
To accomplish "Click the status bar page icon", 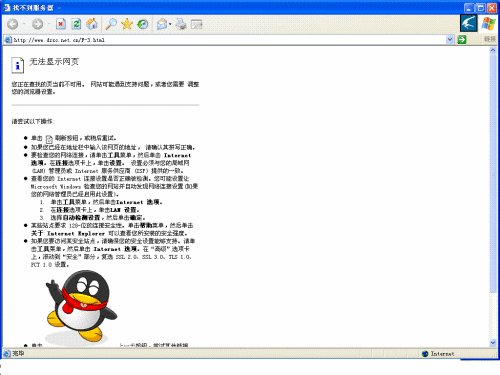I will pos(7,353).
